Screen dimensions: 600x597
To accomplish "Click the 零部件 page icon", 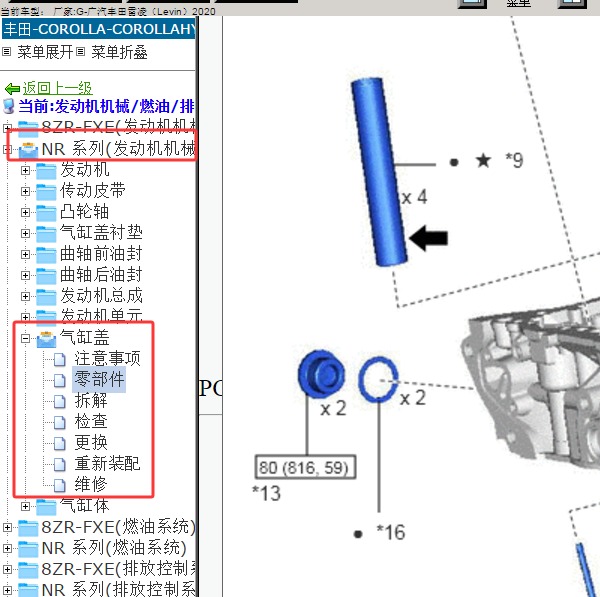I will pos(59,380).
